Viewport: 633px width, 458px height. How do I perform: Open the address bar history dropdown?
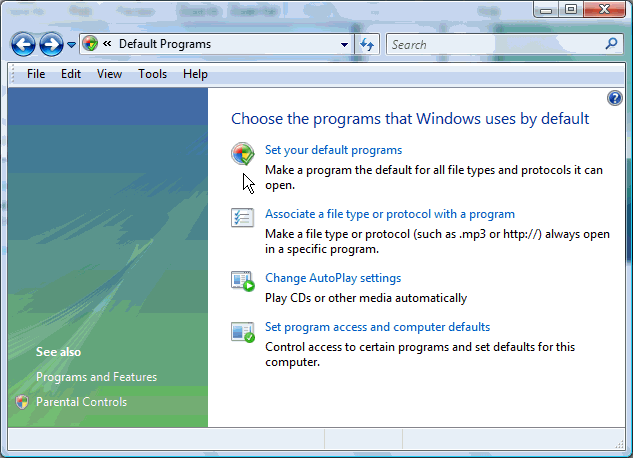344,44
